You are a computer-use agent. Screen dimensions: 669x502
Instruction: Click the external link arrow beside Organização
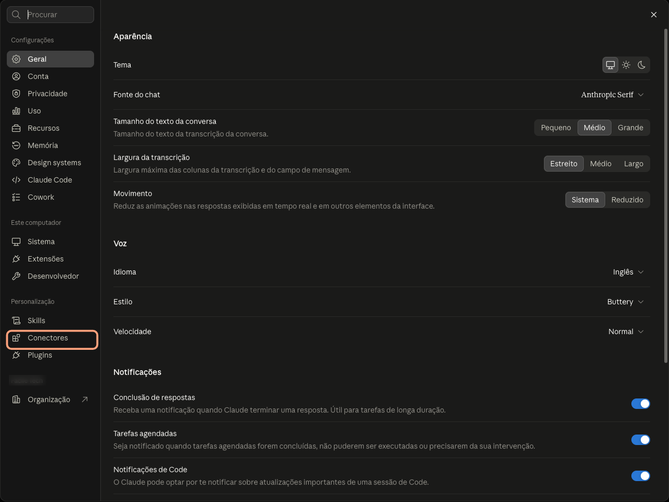(x=85, y=400)
